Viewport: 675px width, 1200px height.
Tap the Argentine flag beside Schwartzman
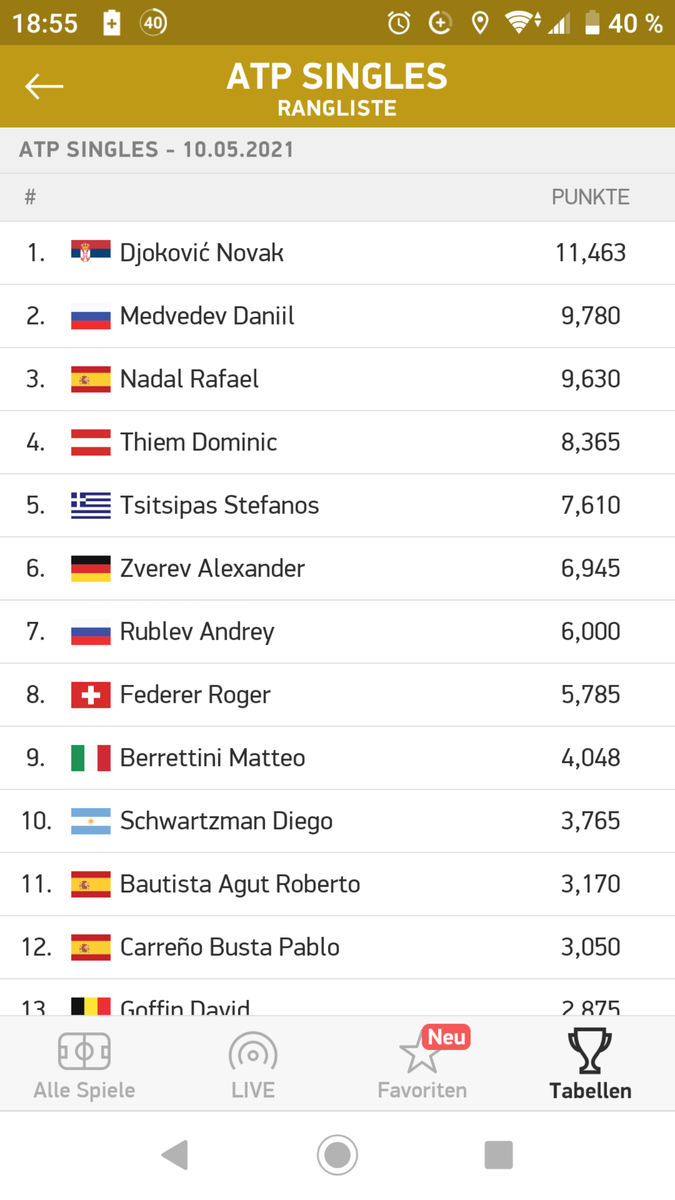click(91, 821)
